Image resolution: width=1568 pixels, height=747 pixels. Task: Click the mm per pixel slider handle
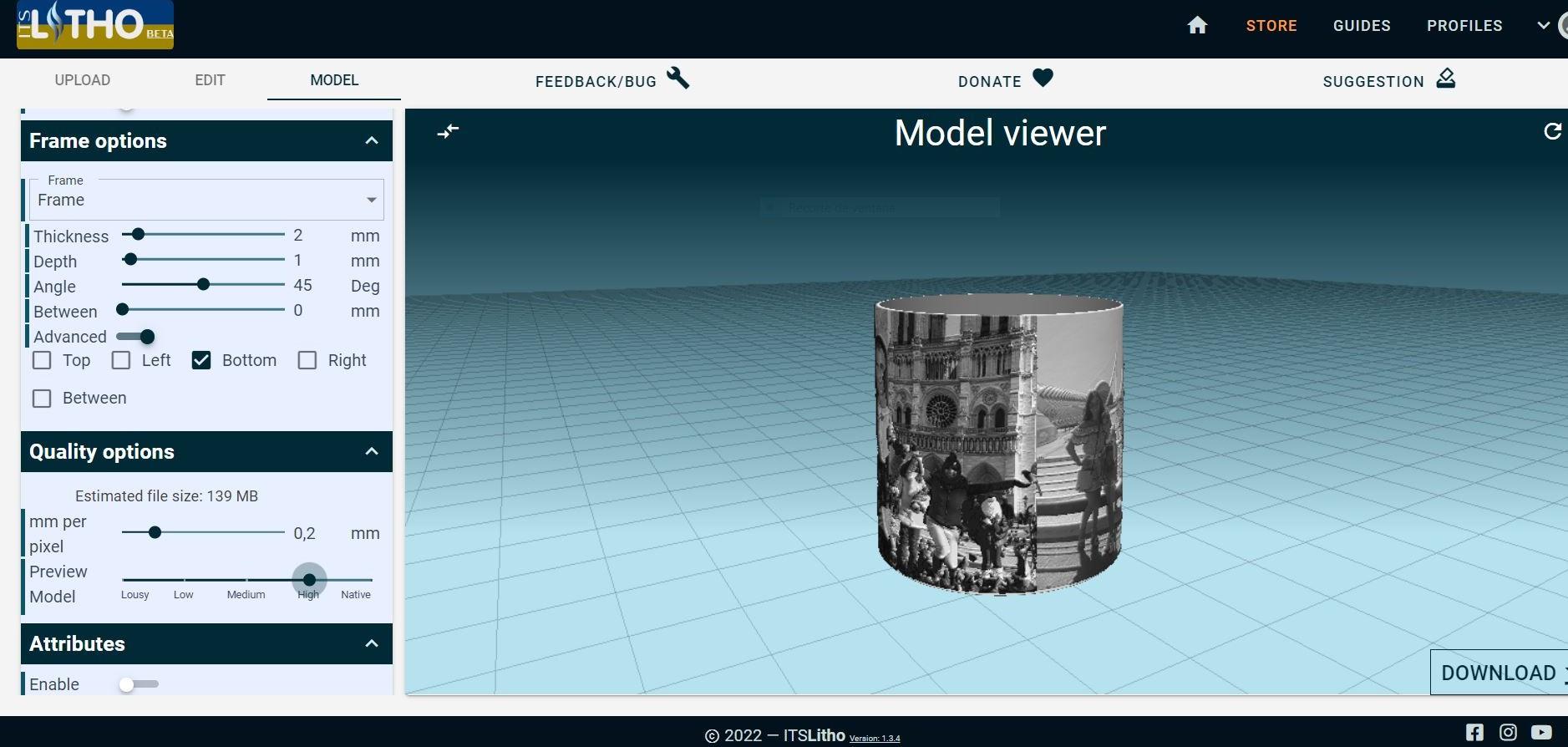coord(155,532)
